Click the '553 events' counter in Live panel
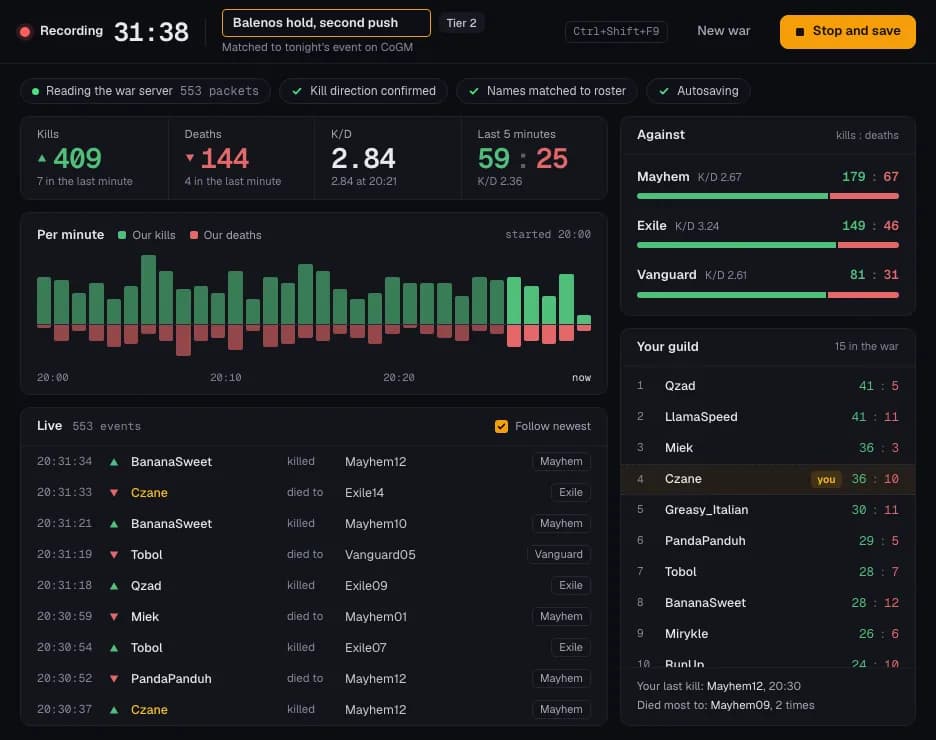936x740 pixels. tap(107, 427)
